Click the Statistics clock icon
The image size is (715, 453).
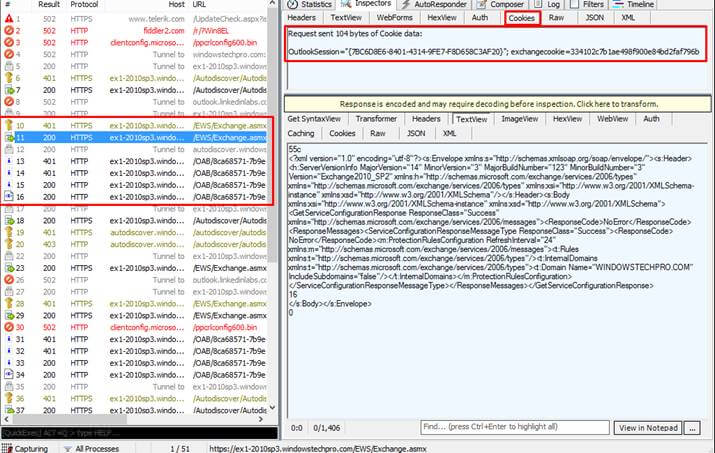[x=292, y=4]
